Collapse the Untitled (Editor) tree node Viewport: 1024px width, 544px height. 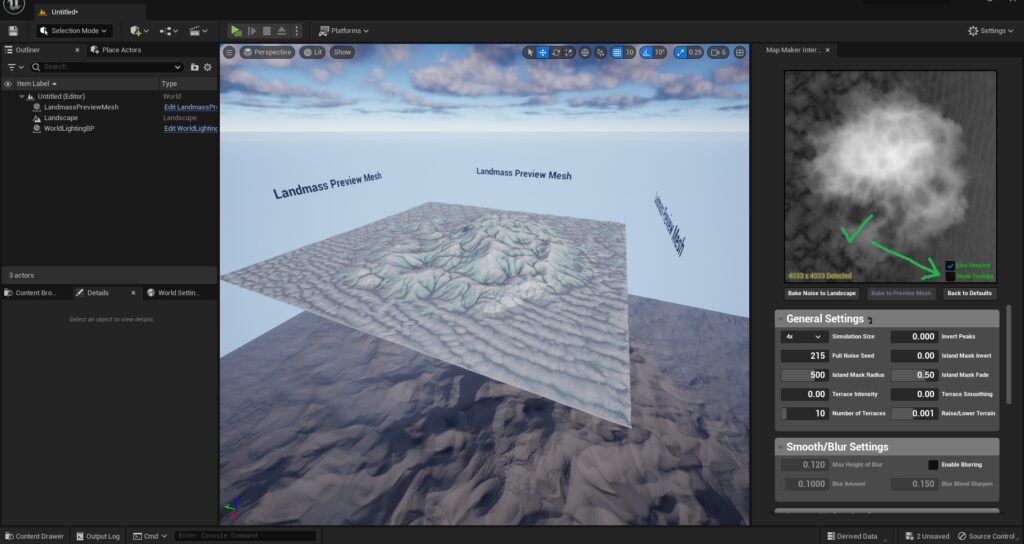(22, 96)
